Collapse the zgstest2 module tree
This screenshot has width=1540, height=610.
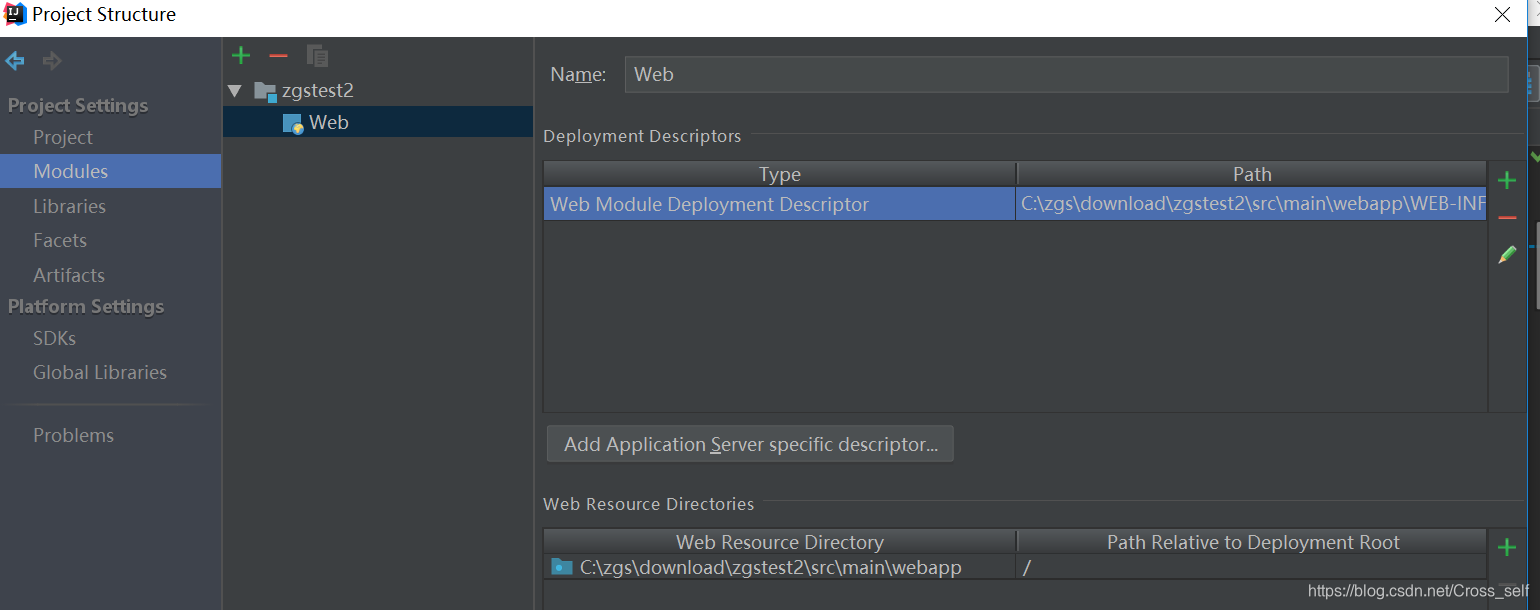pyautogui.click(x=235, y=91)
